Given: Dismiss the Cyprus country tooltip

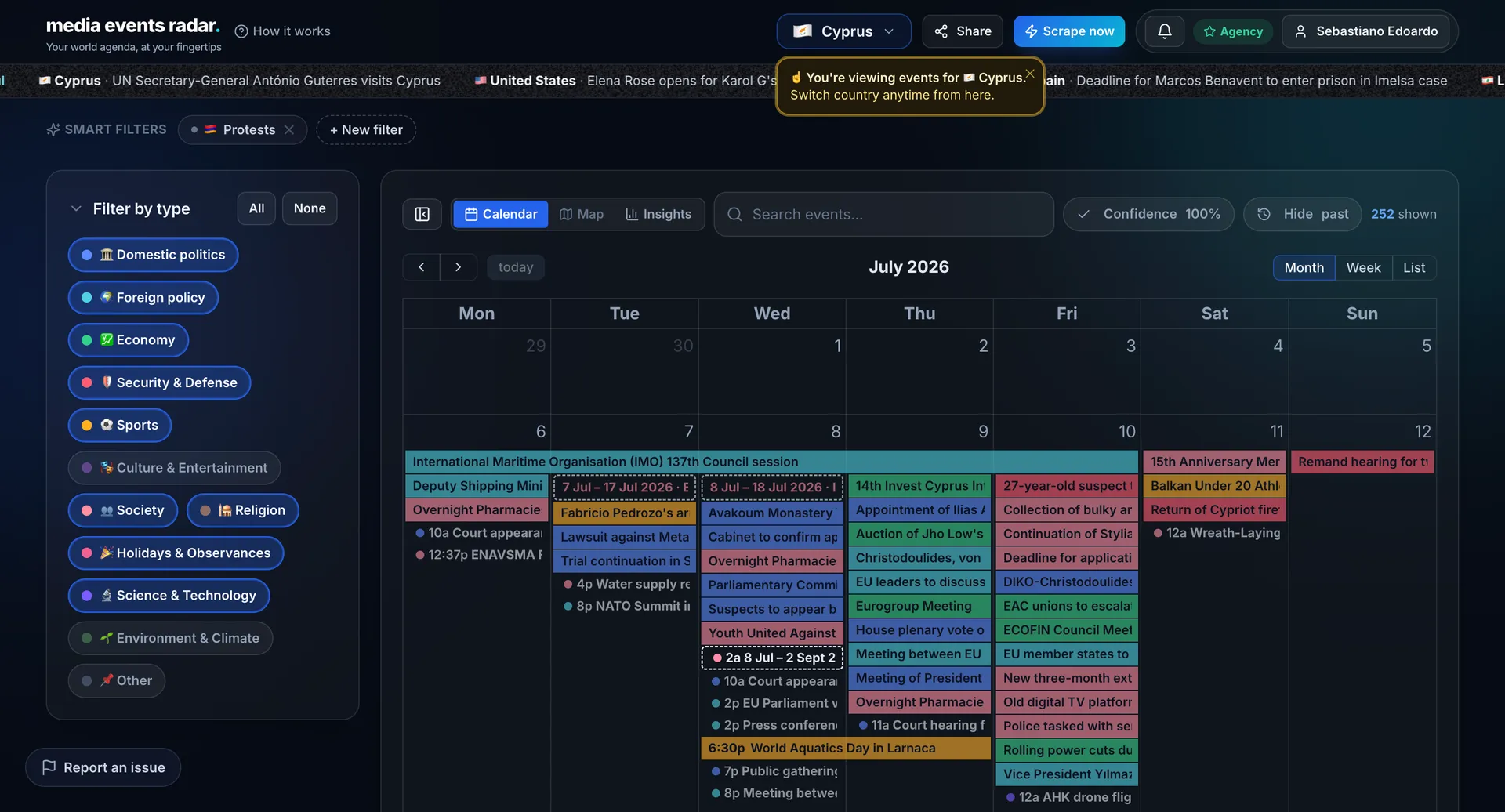Looking at the screenshot, I should tap(1030, 74).
